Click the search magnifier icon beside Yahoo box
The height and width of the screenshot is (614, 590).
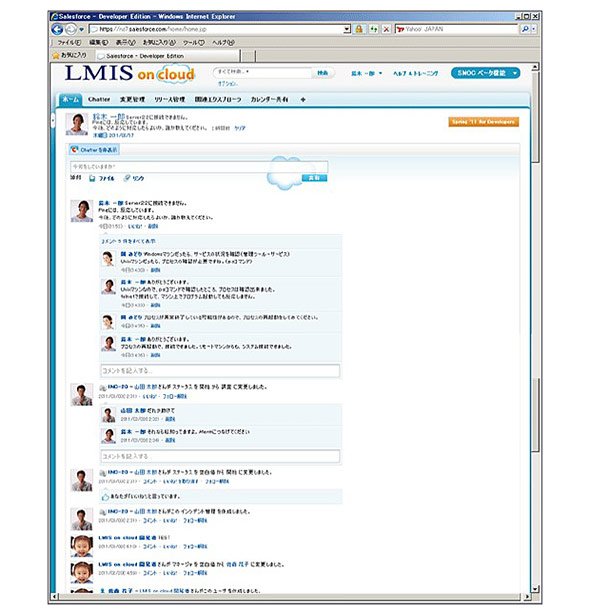click(x=525, y=29)
